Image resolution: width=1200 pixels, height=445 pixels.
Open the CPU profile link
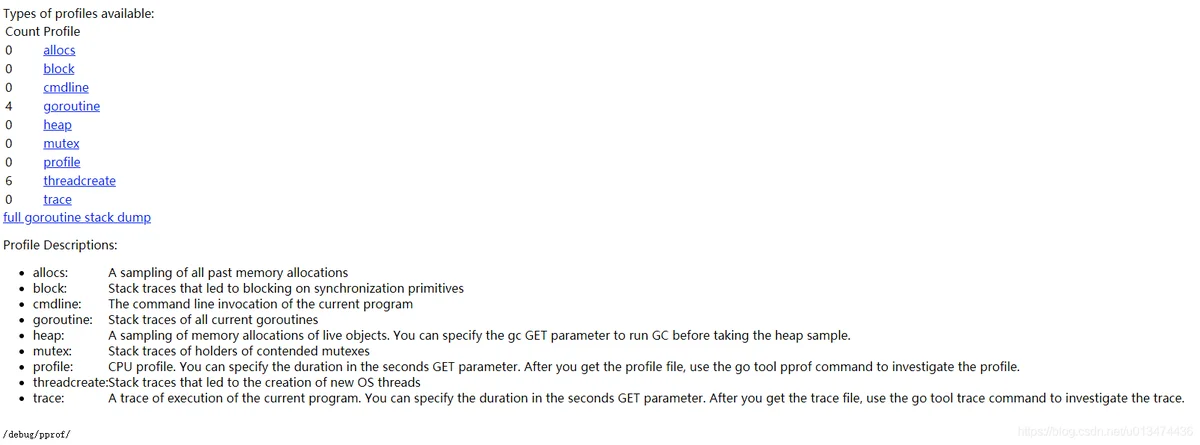coord(62,162)
